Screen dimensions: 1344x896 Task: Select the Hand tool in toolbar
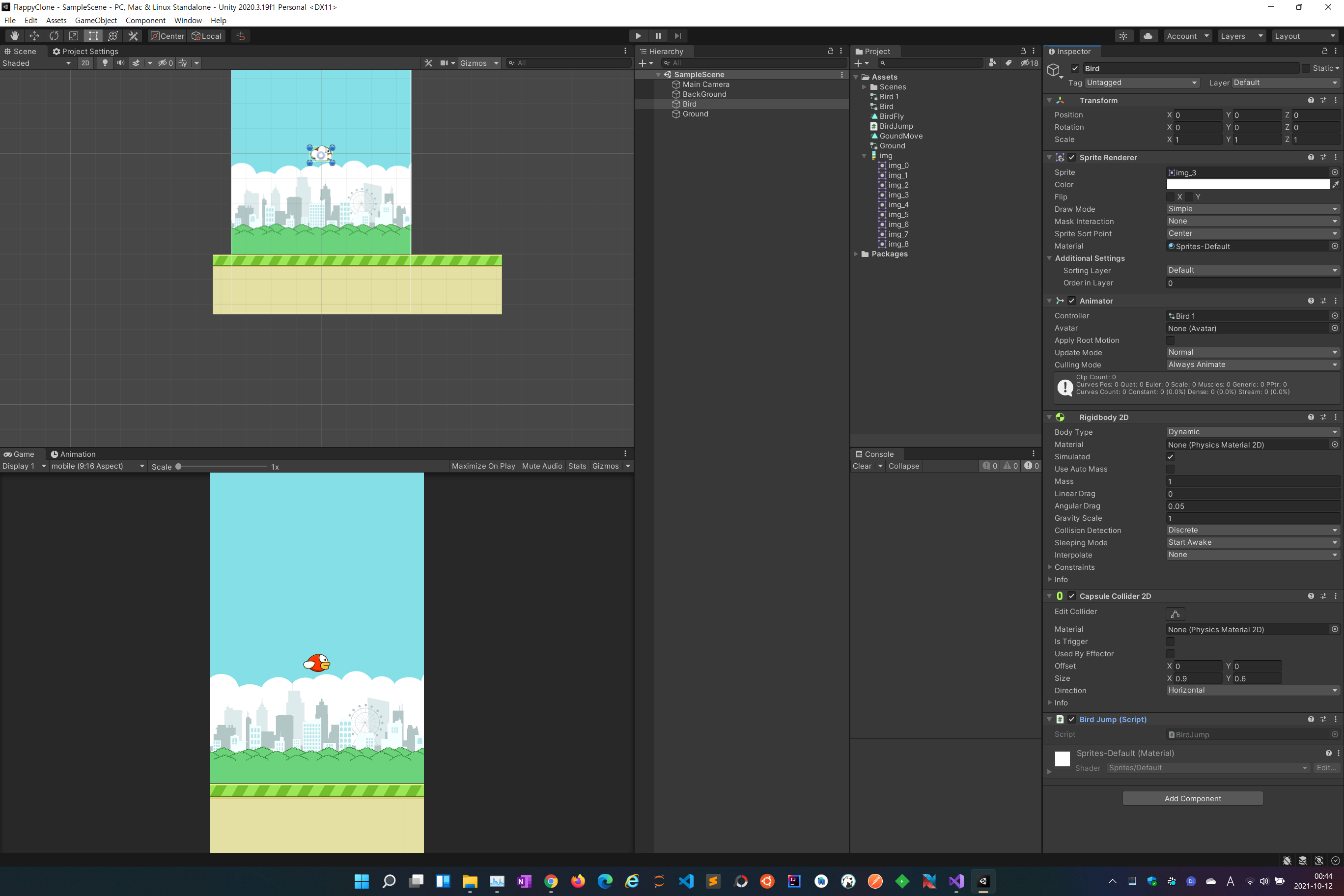14,36
